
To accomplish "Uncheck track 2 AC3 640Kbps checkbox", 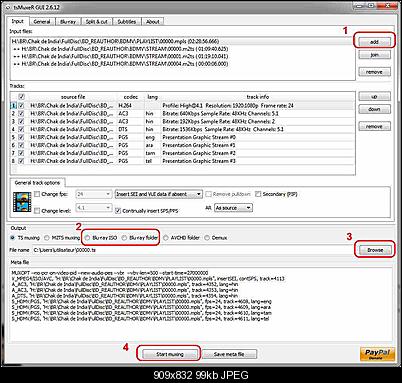I will pyautogui.click(x=21, y=113).
